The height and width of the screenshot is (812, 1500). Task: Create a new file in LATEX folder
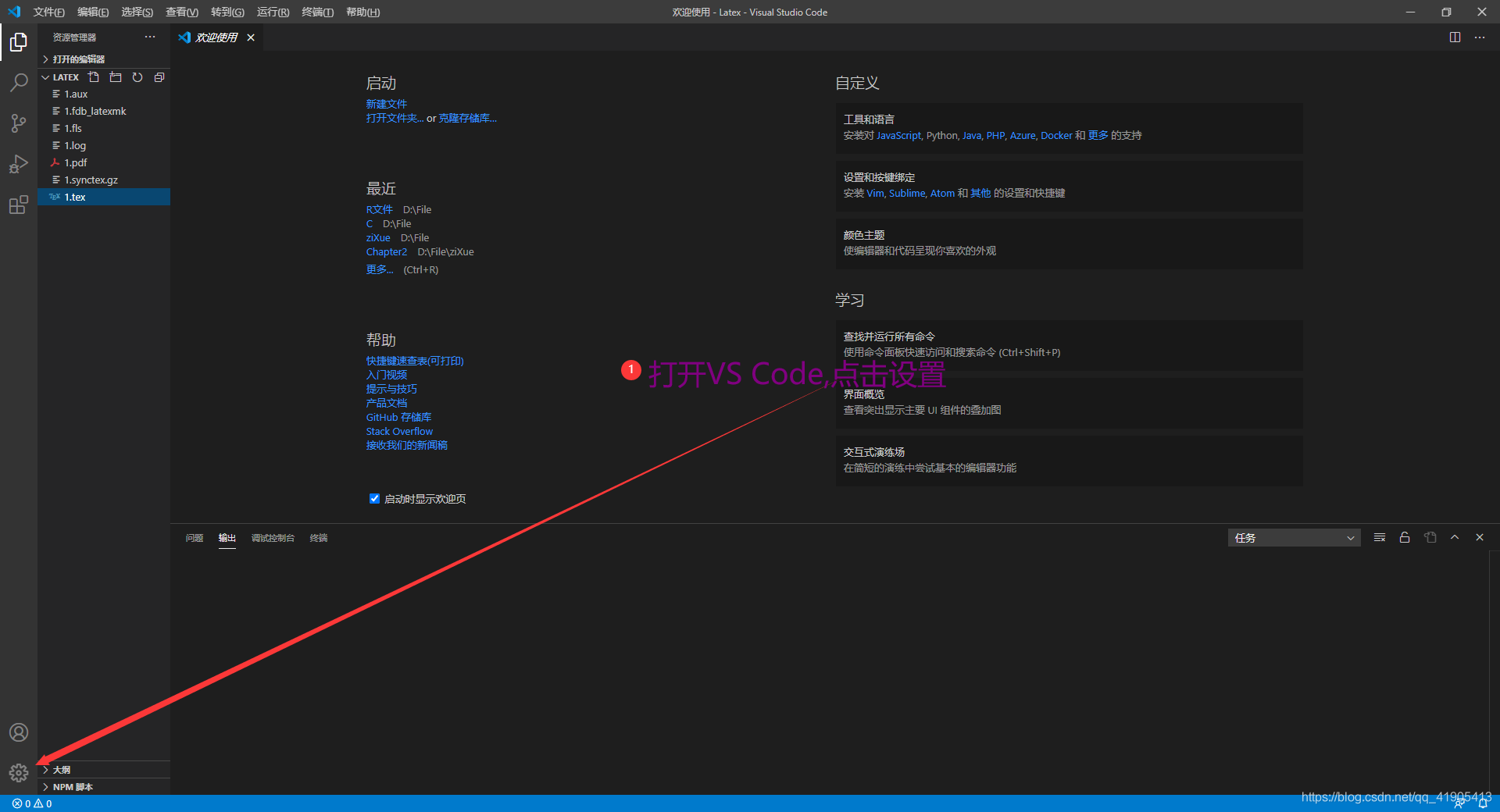pos(94,77)
